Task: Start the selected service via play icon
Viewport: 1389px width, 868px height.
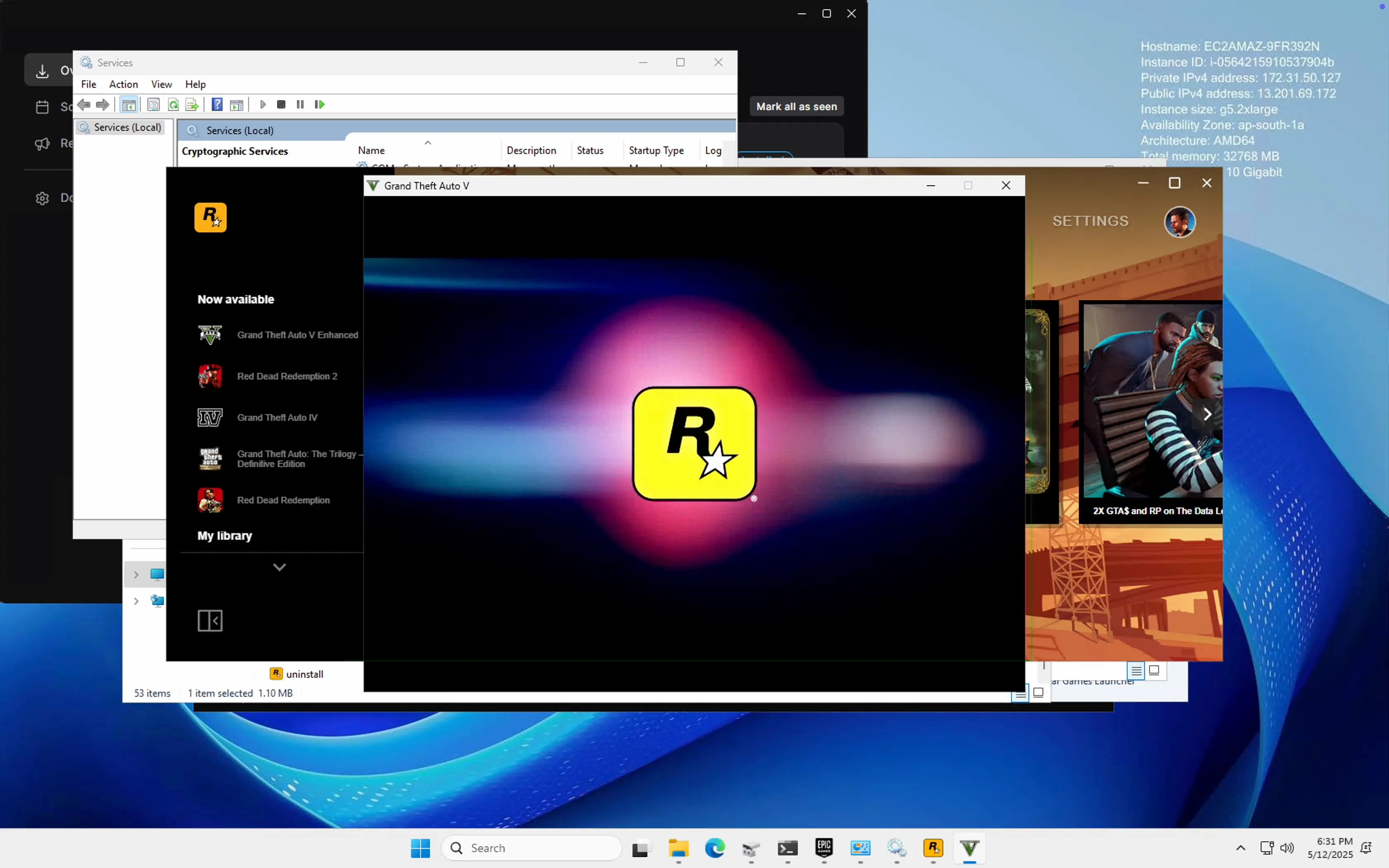Action: [x=263, y=105]
